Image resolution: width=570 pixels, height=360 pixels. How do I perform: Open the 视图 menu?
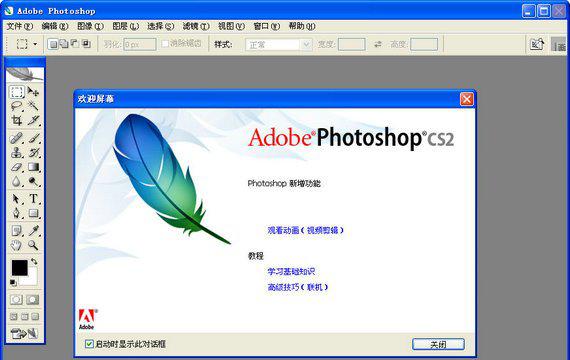(x=232, y=26)
